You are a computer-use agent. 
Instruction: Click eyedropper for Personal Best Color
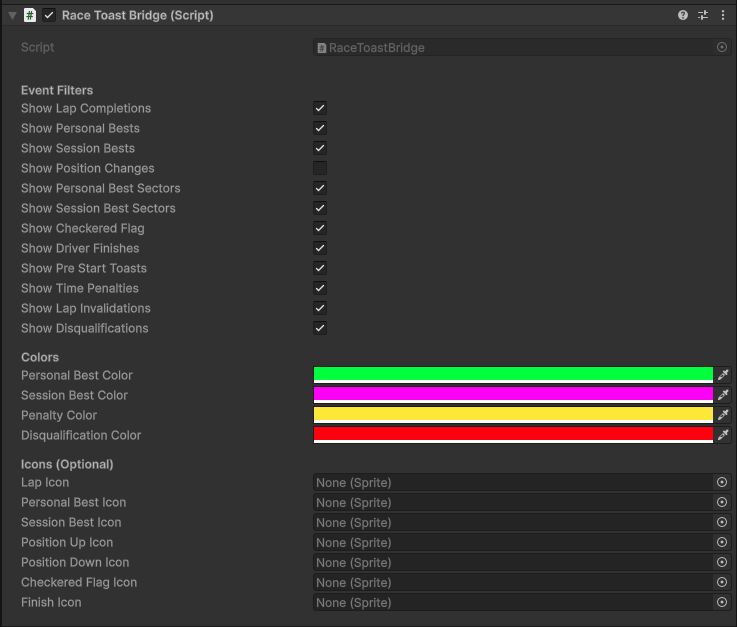723,375
